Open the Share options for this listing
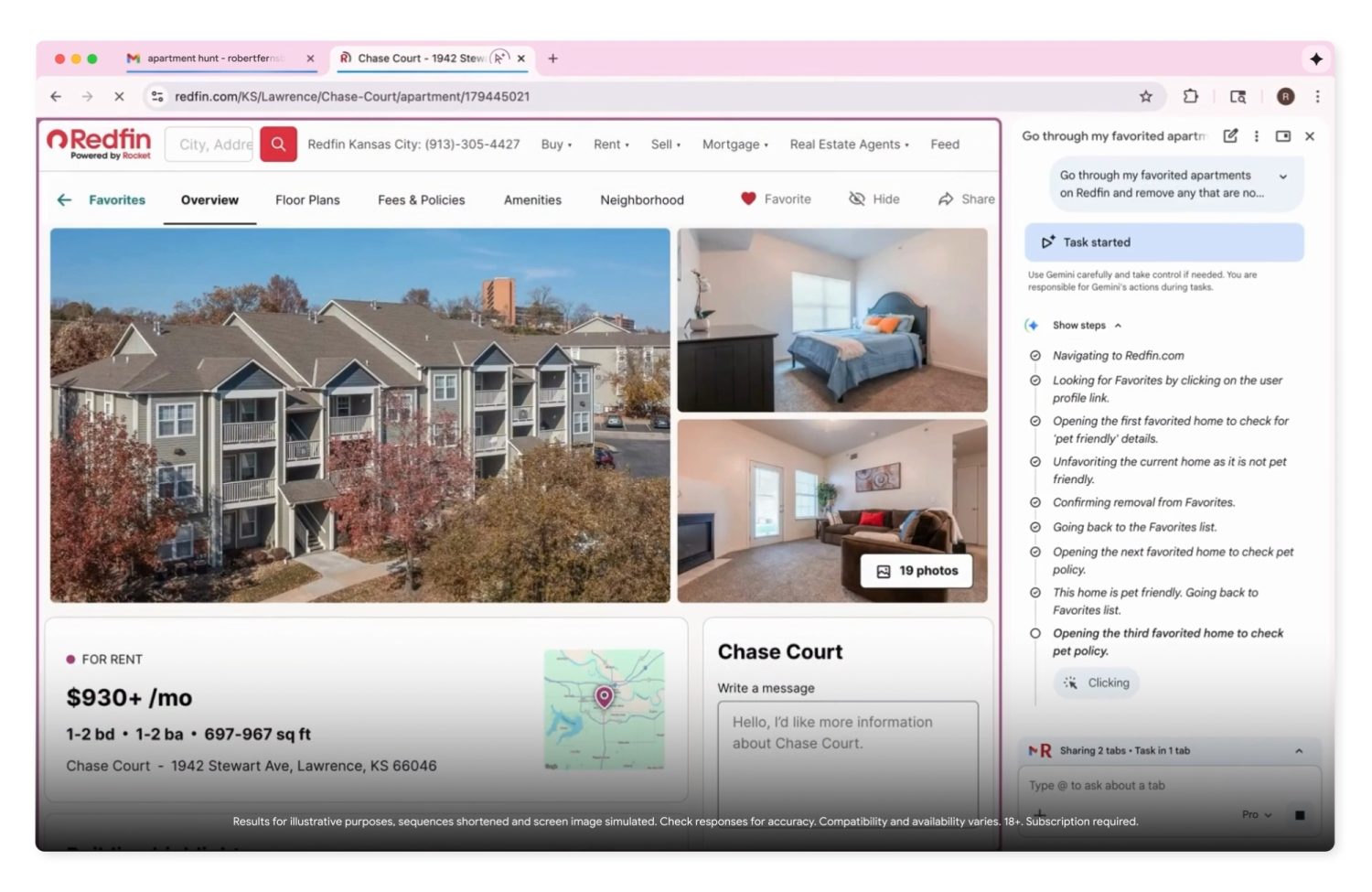This screenshot has height=892, width=1372. click(965, 199)
